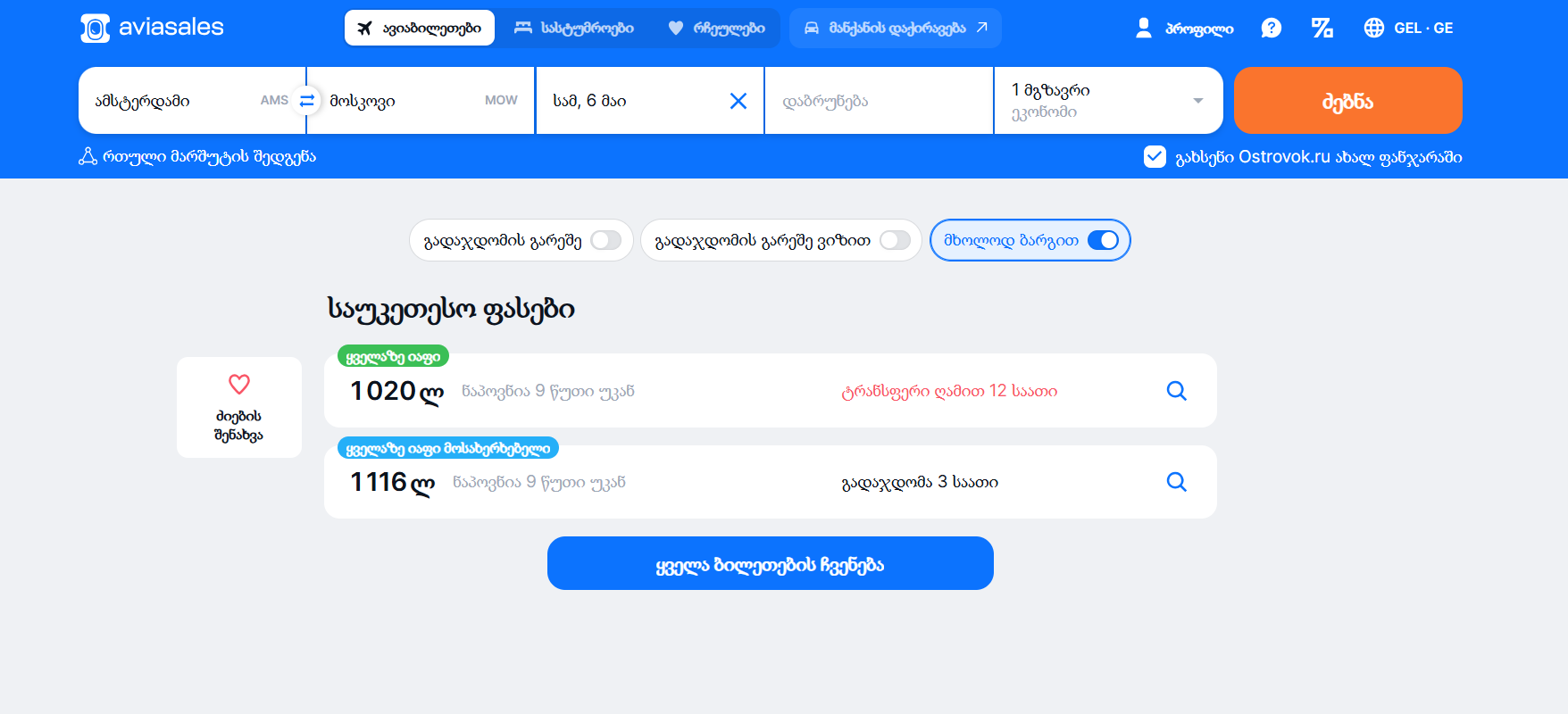Viewport: 1568px width, 714px height.
Task: Open search magnifier for 1116 ლ offer
Action: 1177,482
